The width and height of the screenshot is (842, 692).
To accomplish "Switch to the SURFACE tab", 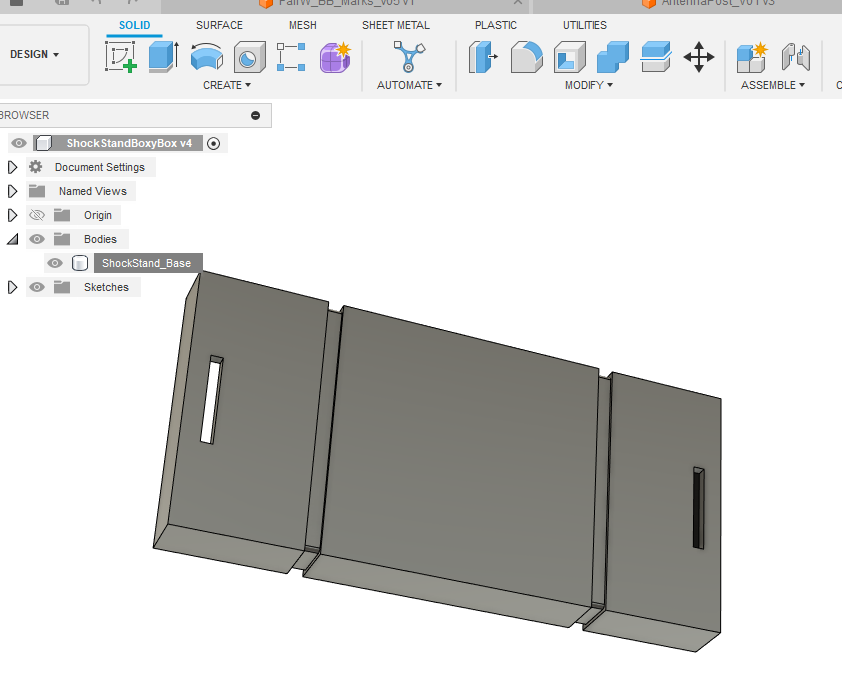I will (219, 25).
